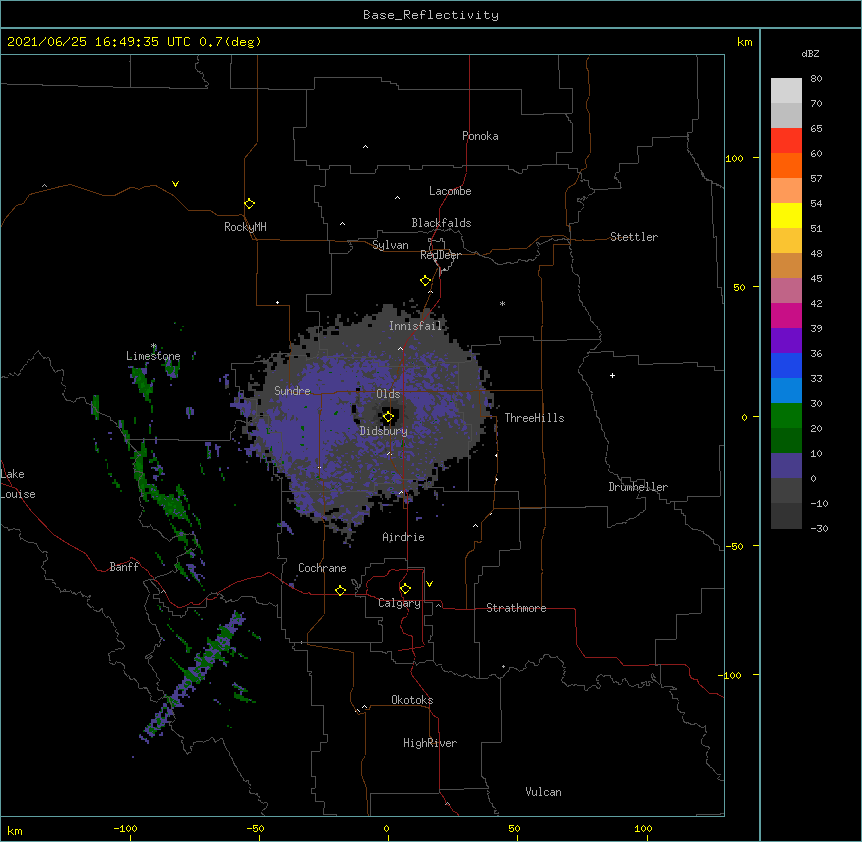
Task: Click the Airdrie city label
Action: point(404,537)
